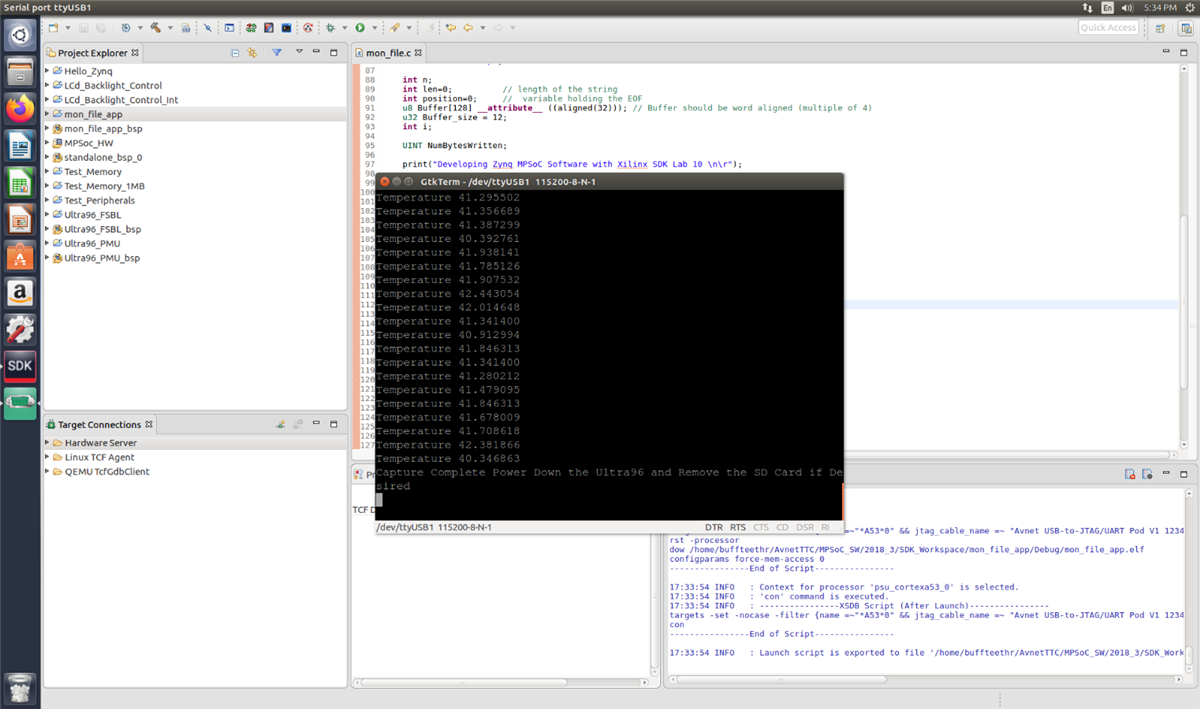
Task: Open the Run button dropdown arrow
Action: click(x=375, y=28)
